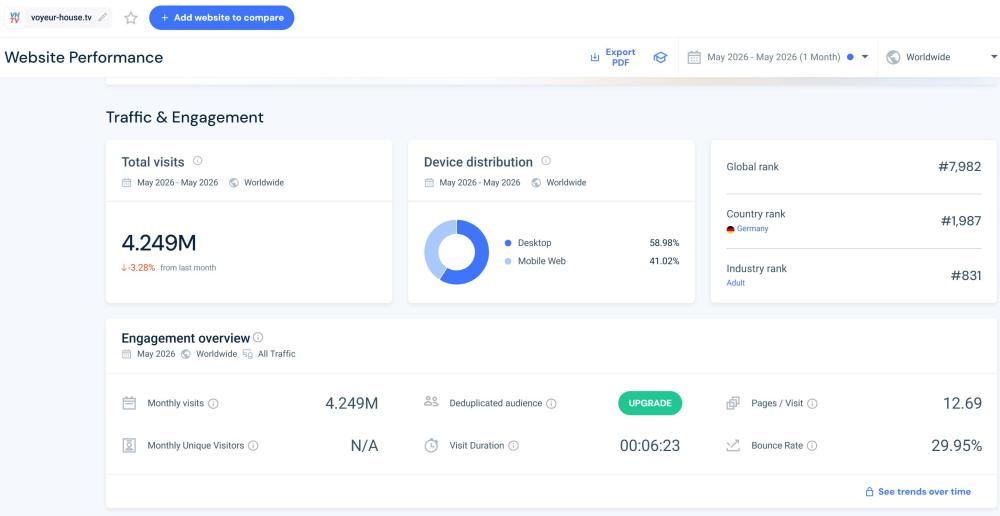1000x516 pixels.
Task: Star this website as favorite
Action: [131, 18]
